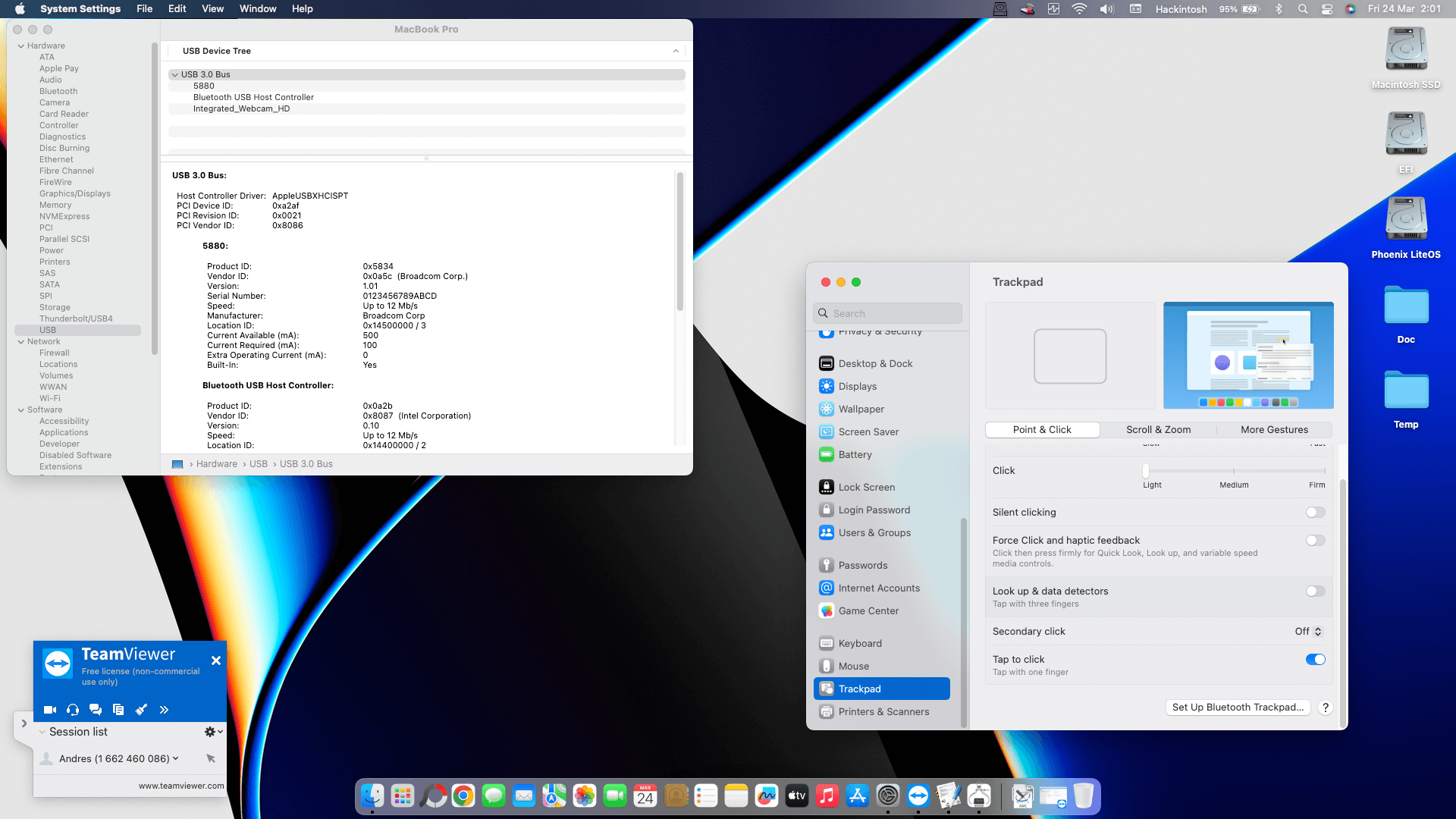
Task: Open the Andres session dropdown arrow
Action: tap(176, 758)
